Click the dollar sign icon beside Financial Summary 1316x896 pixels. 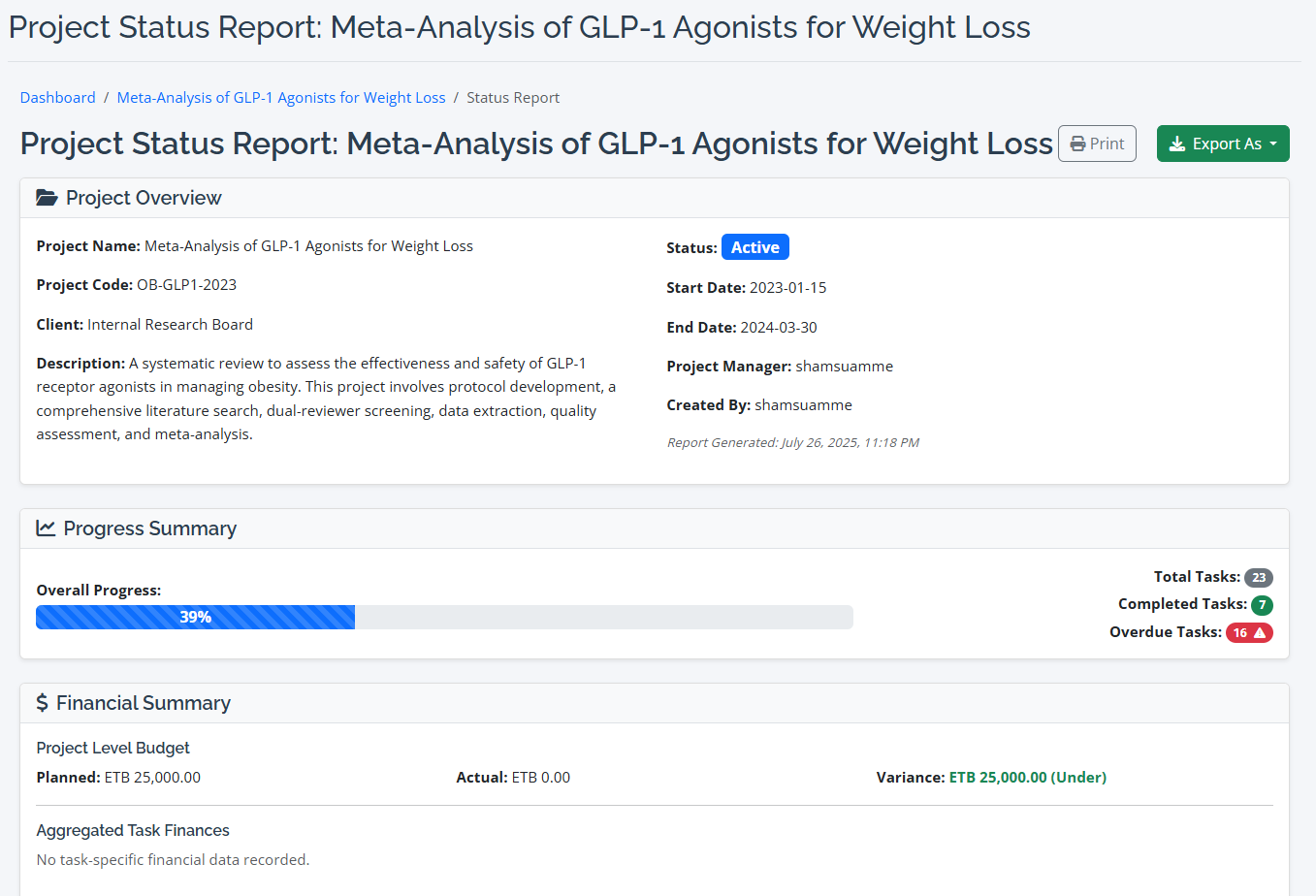(x=43, y=703)
